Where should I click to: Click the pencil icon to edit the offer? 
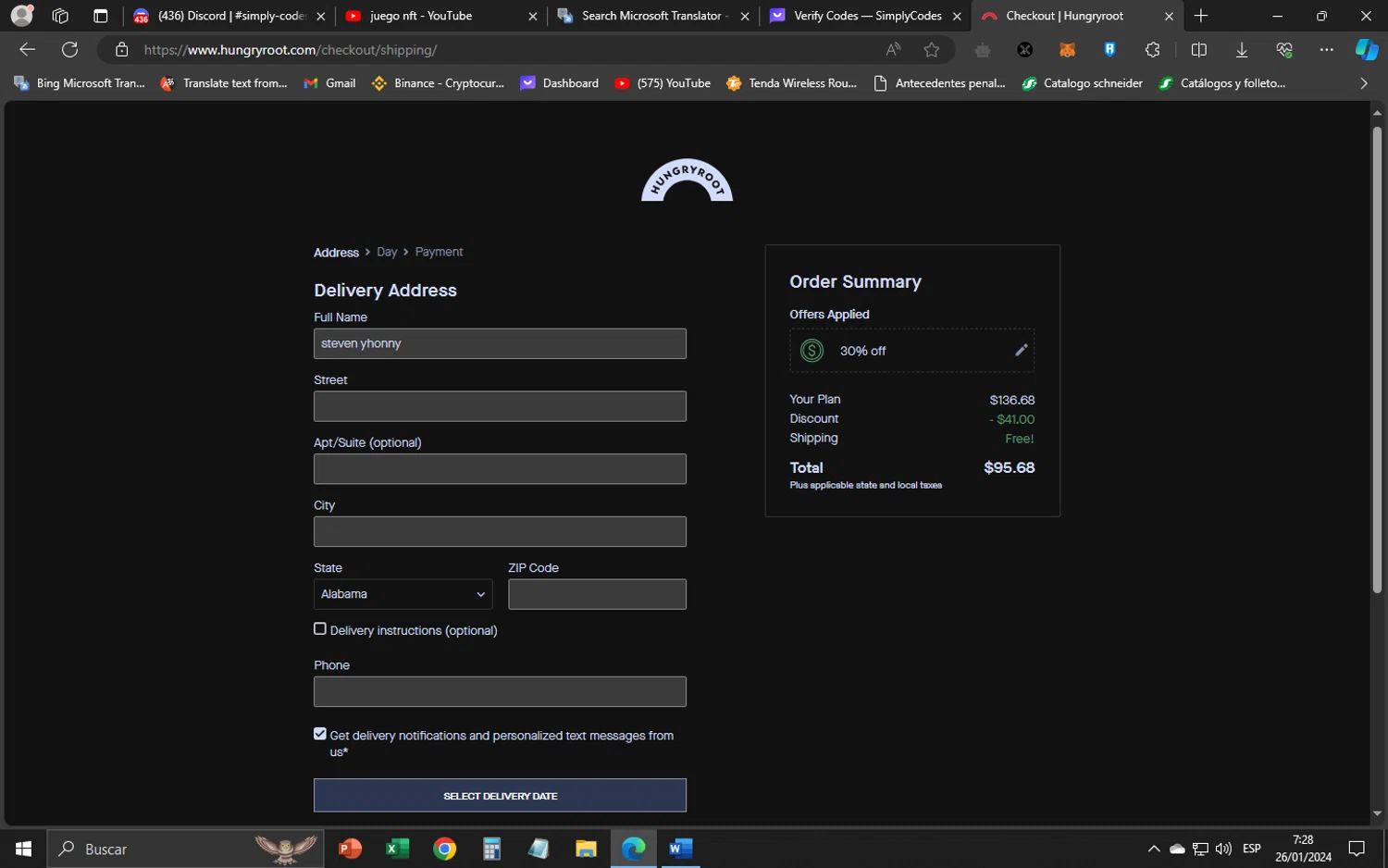click(1021, 350)
